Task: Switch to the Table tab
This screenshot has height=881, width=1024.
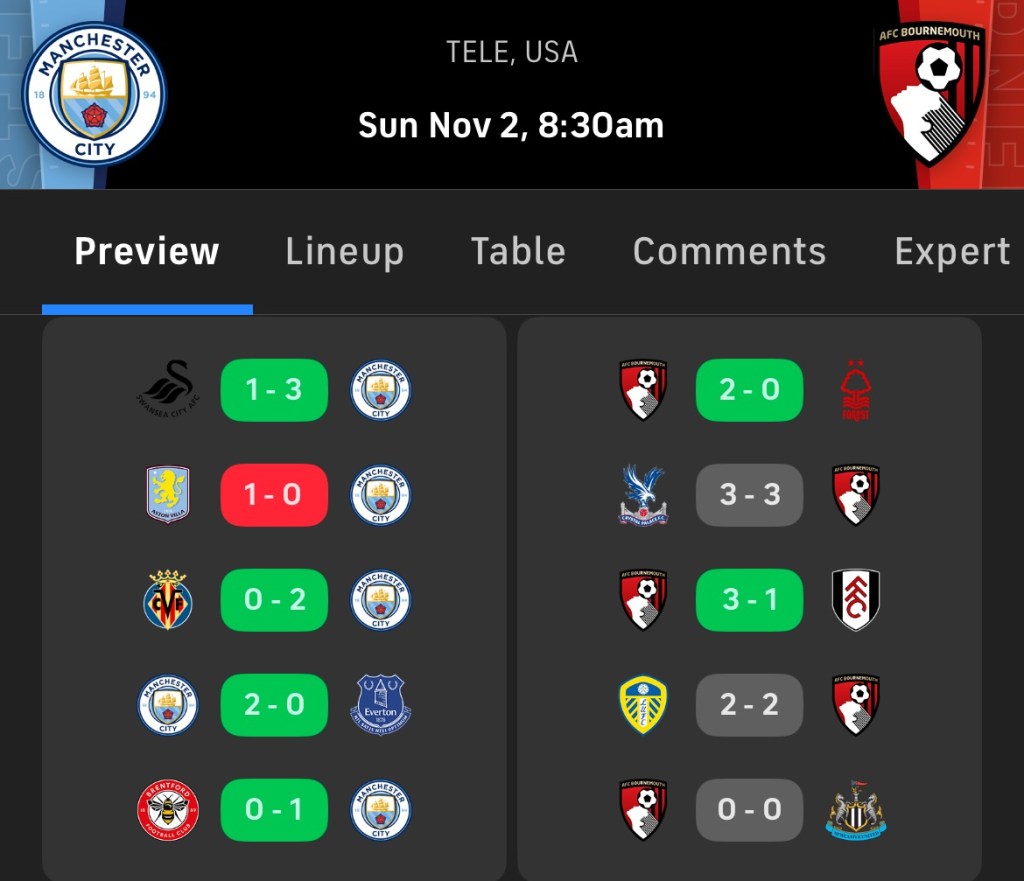Action: pyautogui.click(x=518, y=251)
